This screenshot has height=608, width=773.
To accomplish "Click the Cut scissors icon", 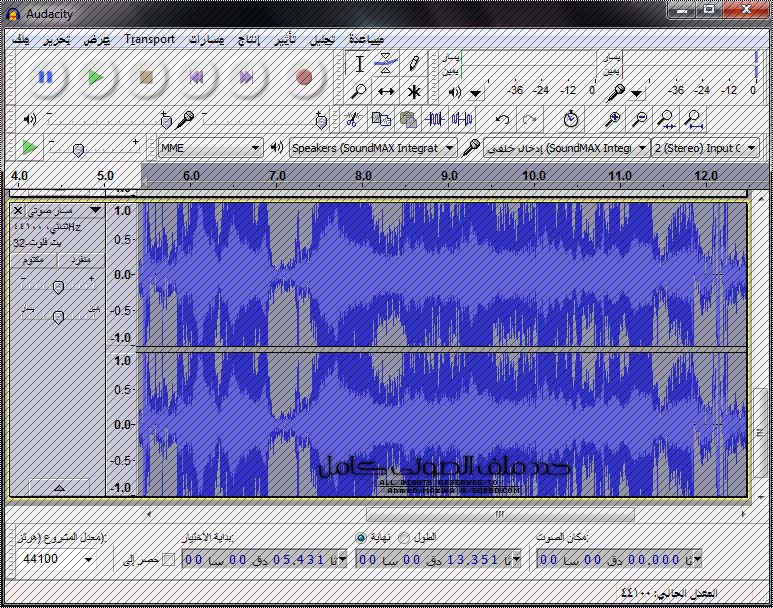I will point(352,119).
